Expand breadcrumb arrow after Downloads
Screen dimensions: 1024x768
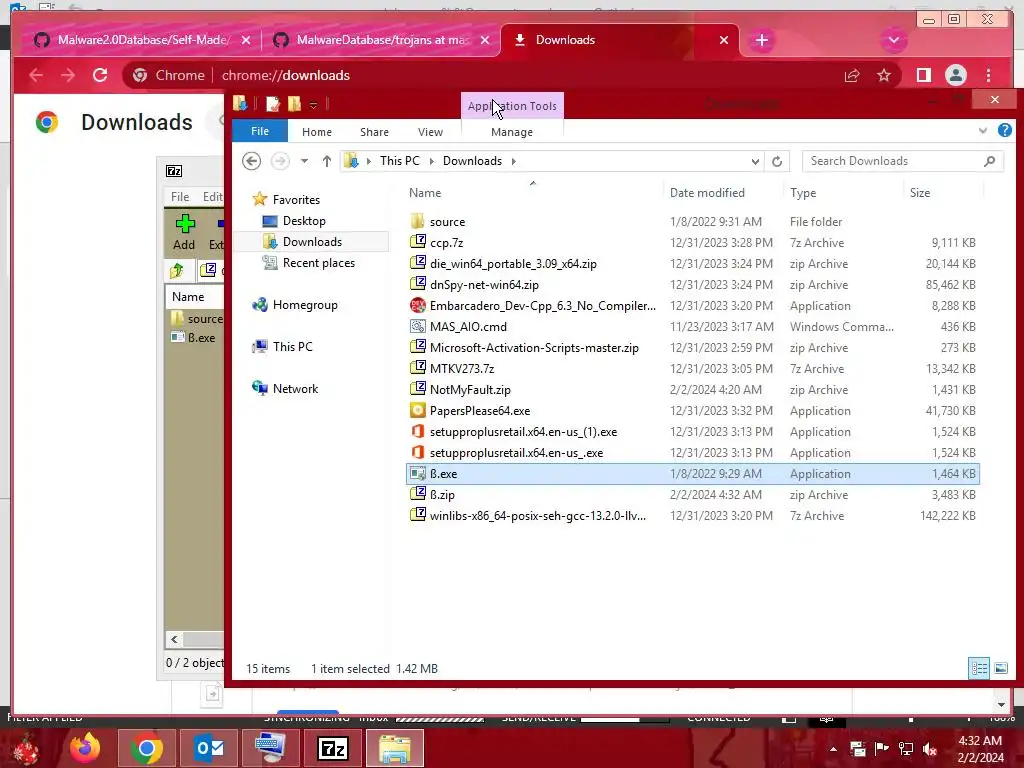tap(514, 161)
